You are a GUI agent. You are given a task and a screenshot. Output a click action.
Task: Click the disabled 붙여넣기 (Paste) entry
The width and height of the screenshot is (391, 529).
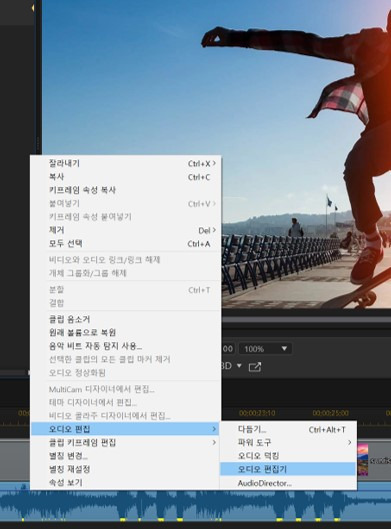(125, 204)
